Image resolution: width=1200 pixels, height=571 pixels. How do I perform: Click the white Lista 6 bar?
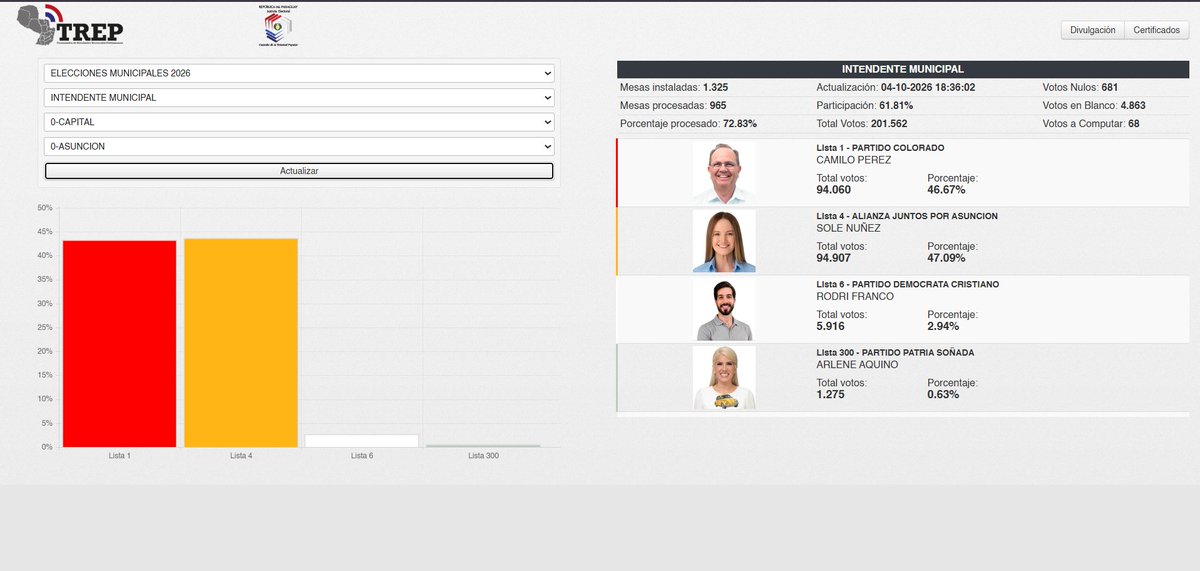[361, 440]
